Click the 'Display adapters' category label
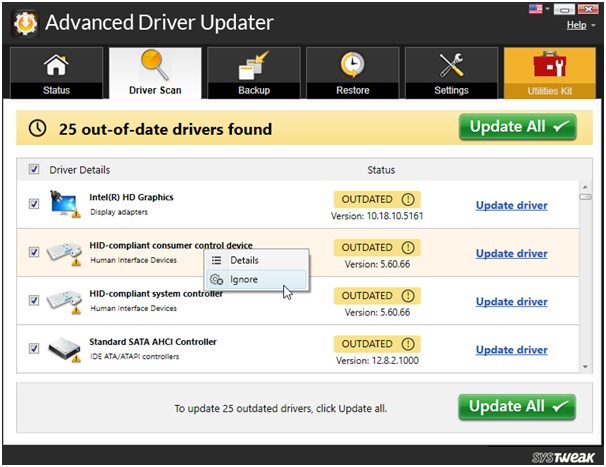 [119, 212]
